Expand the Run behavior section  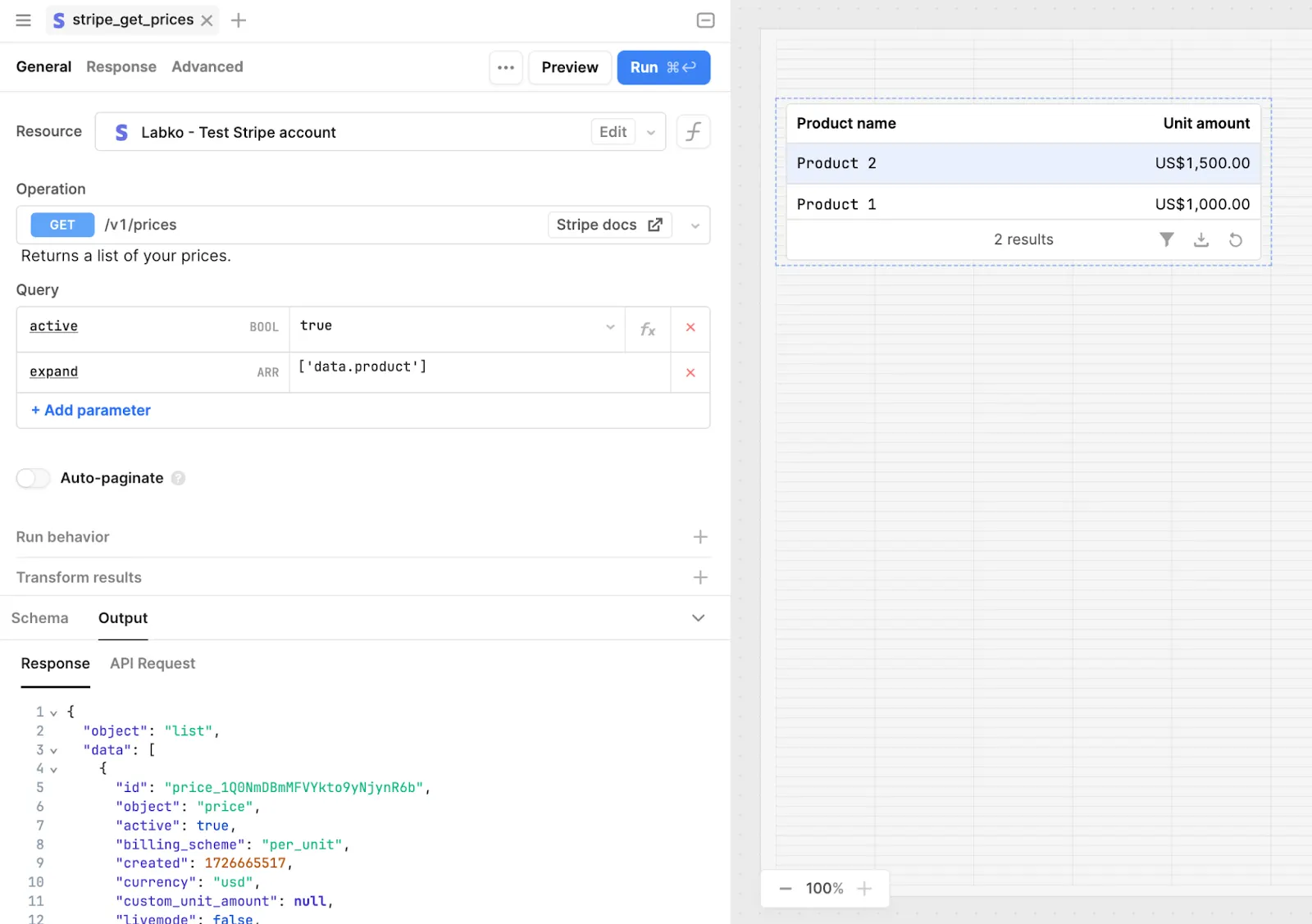[x=700, y=537]
